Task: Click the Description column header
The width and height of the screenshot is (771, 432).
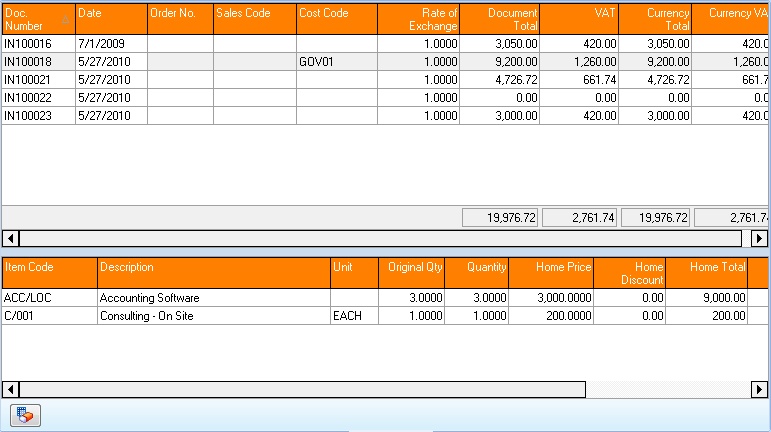Action: pos(214,273)
